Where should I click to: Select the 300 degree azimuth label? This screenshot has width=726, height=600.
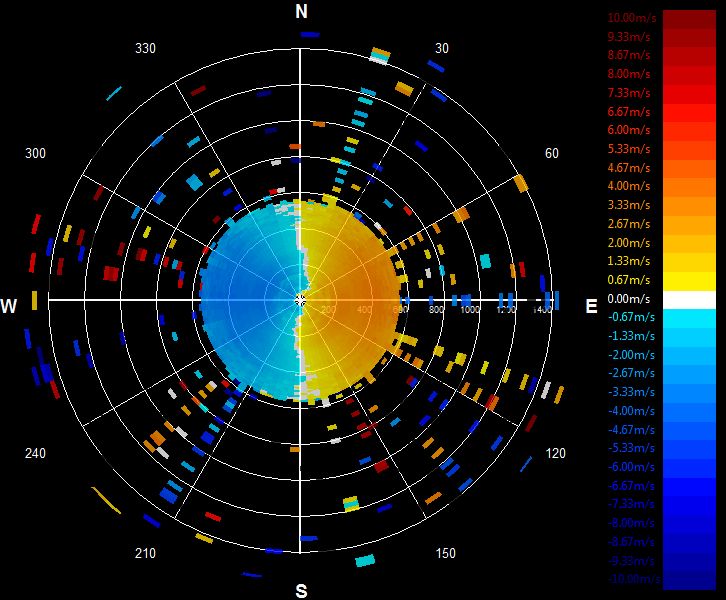click(x=35, y=153)
